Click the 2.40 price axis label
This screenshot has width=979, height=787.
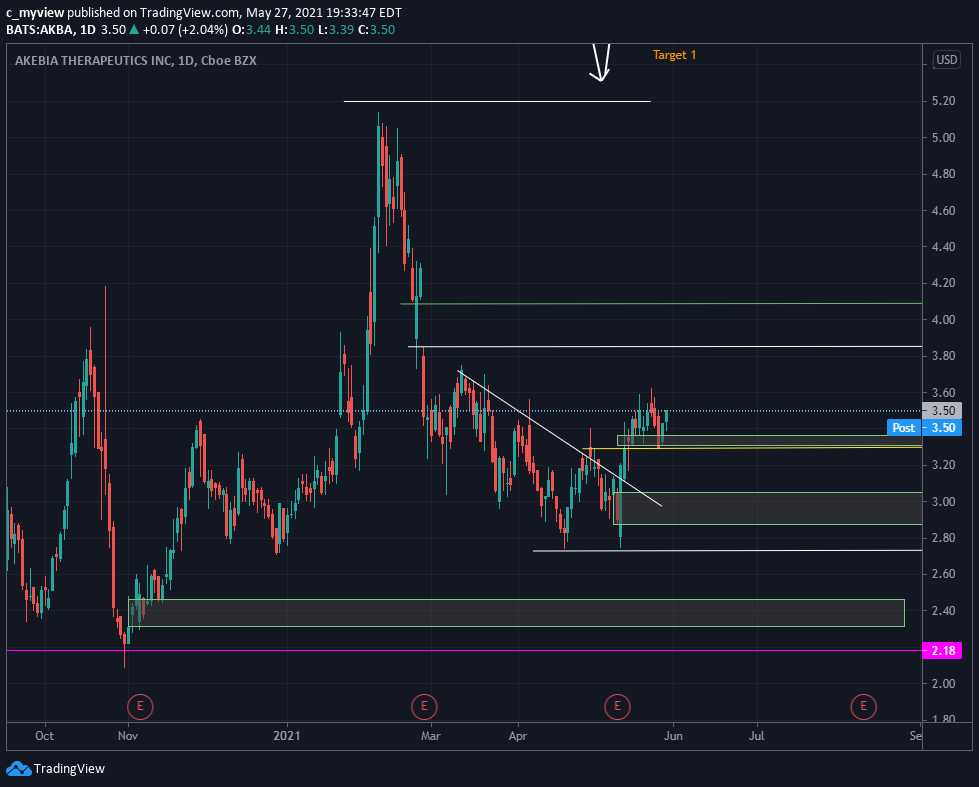(x=943, y=610)
